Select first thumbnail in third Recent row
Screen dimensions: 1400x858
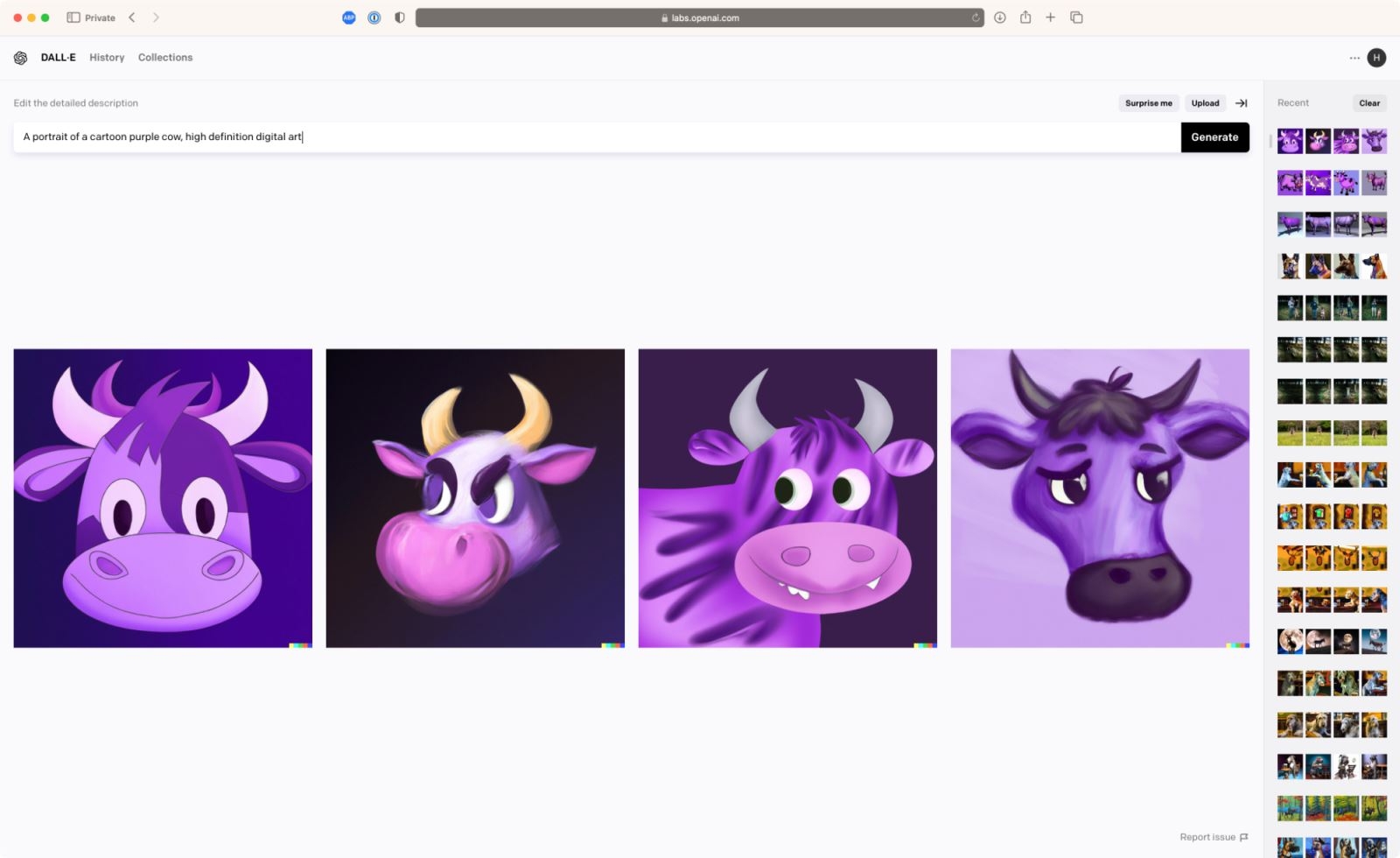(x=1290, y=224)
